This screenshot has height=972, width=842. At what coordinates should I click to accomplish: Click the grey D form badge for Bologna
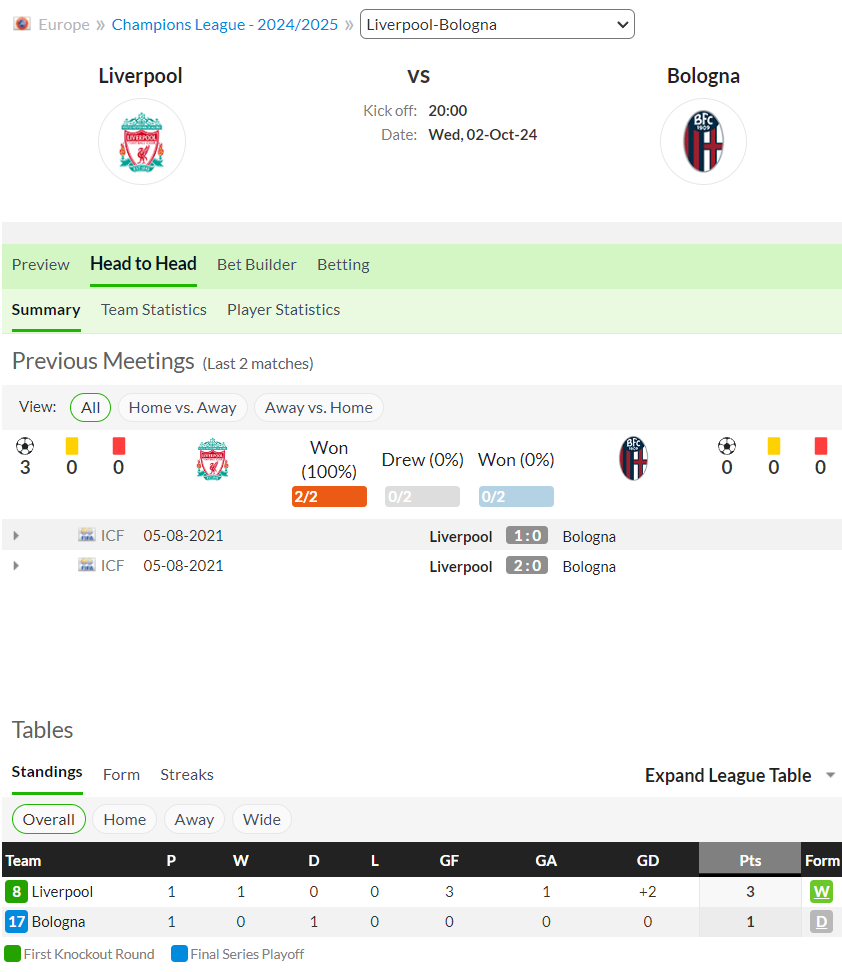tap(821, 922)
